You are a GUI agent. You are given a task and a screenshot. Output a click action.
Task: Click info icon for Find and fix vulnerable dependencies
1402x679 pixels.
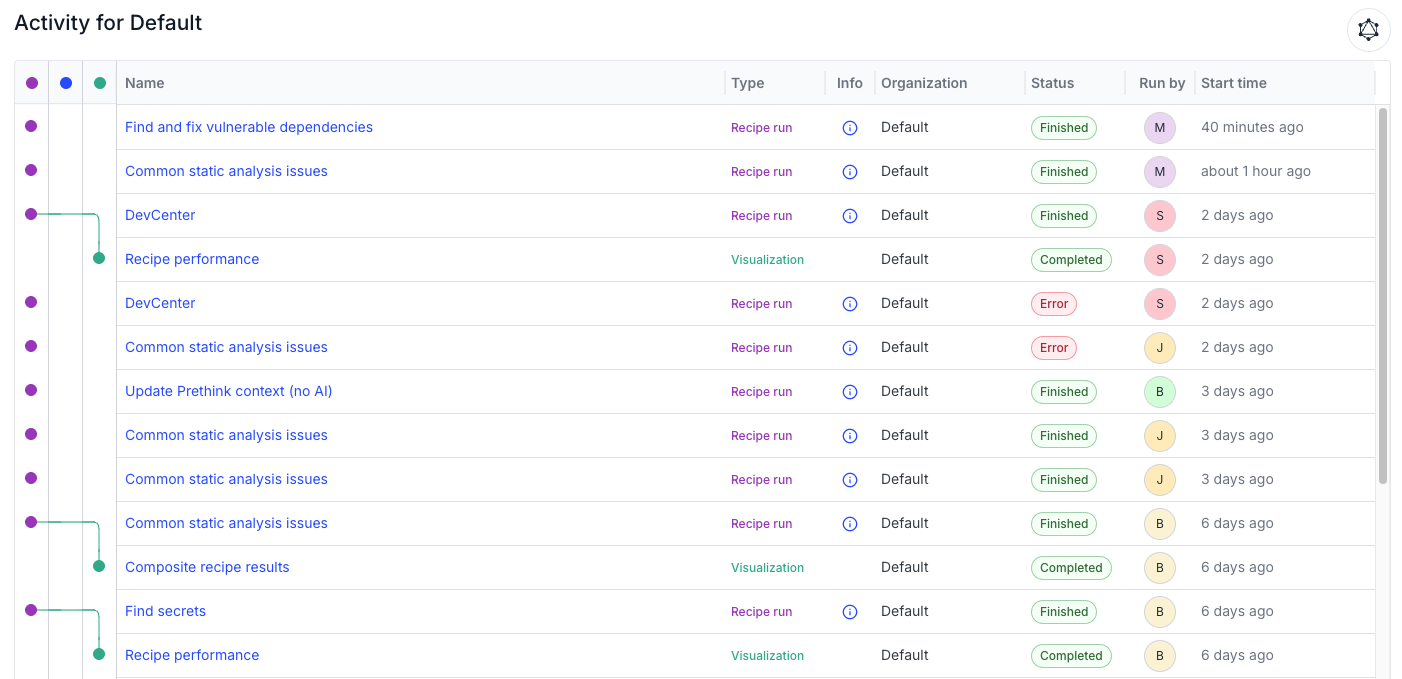850,128
